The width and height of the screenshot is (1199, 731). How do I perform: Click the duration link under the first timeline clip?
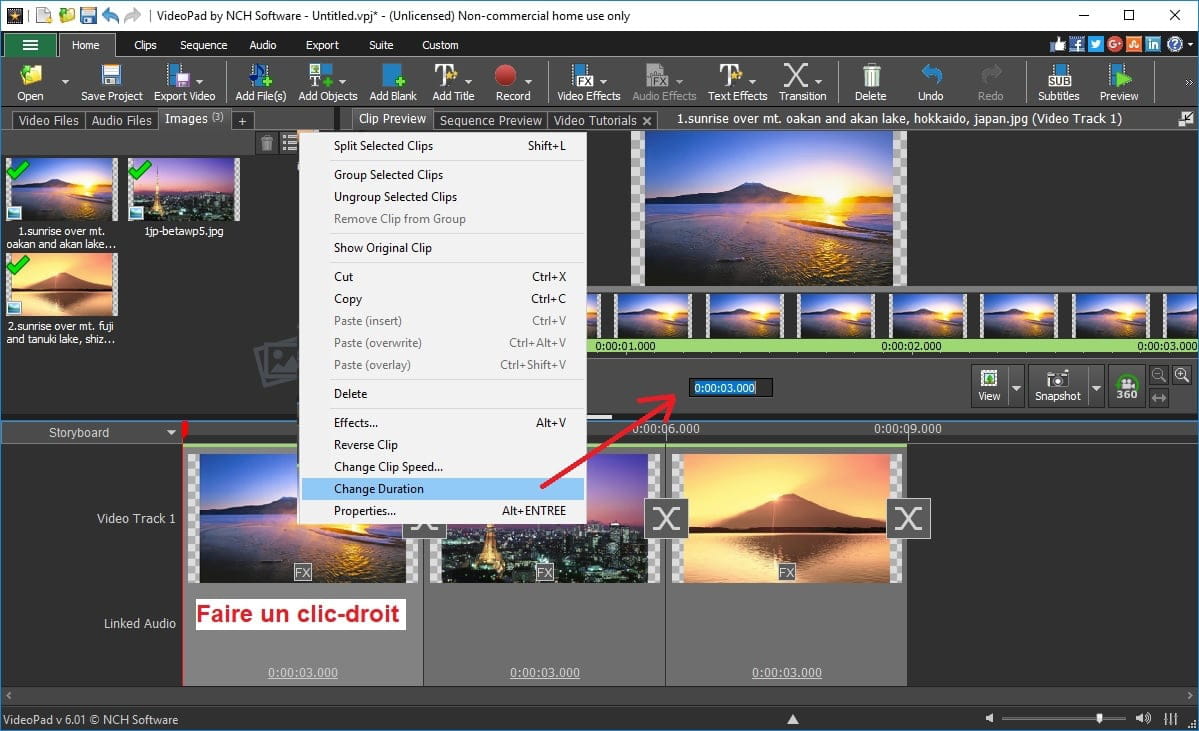[303, 673]
